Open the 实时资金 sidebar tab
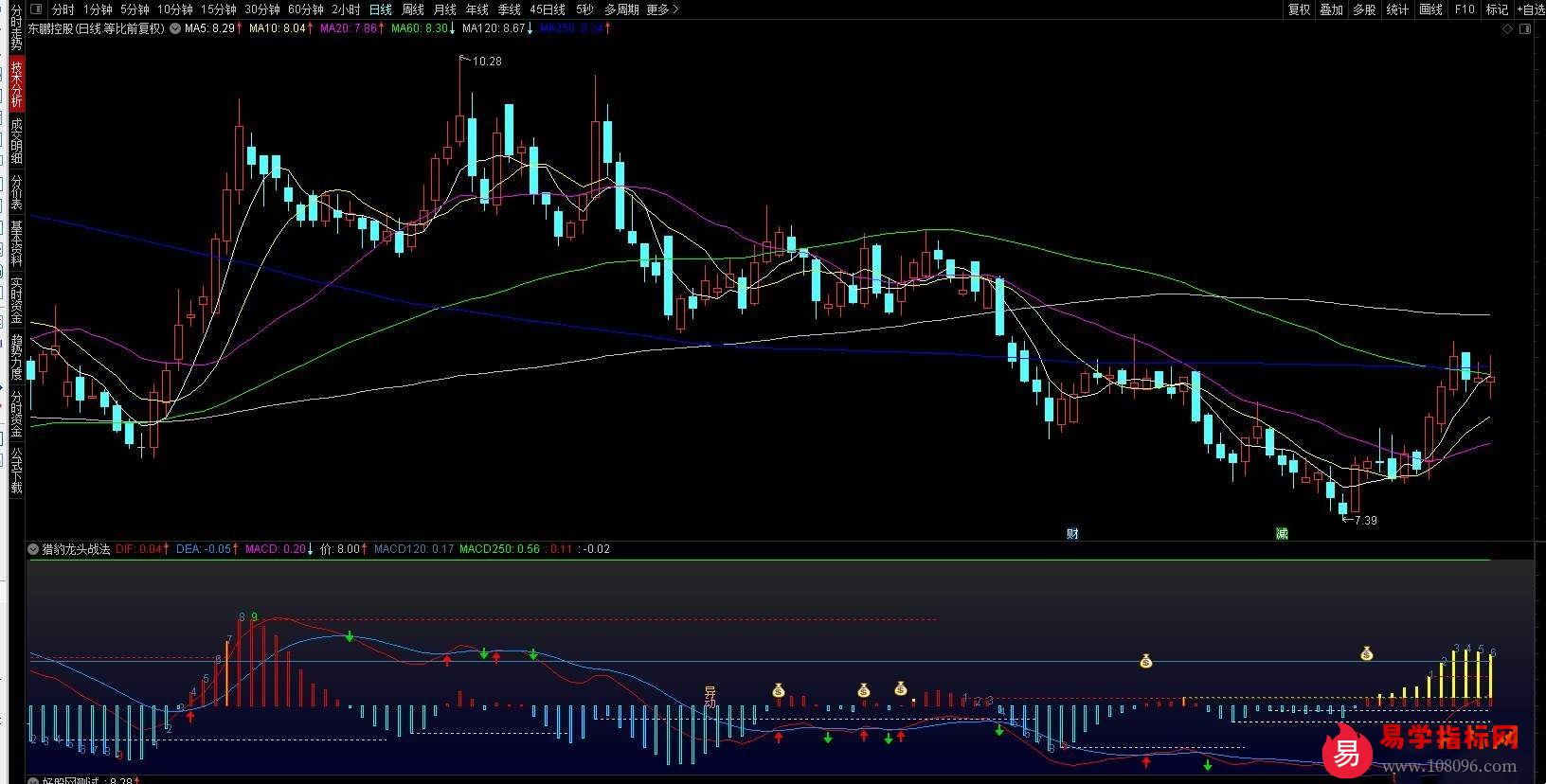The height and width of the screenshot is (784, 1546). coord(16,300)
